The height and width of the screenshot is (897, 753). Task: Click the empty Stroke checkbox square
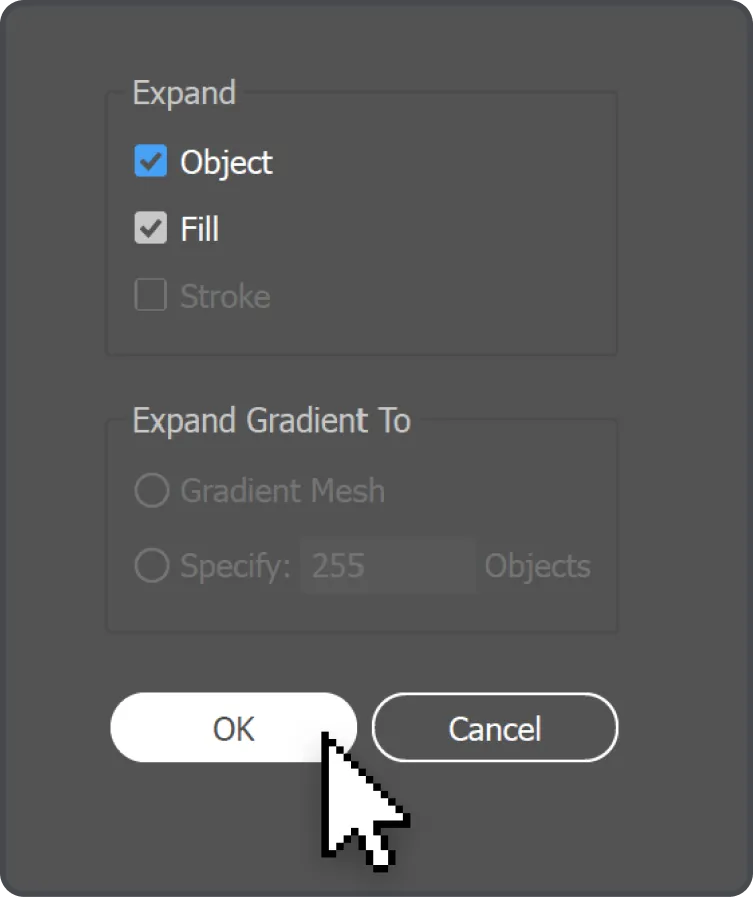pyautogui.click(x=150, y=295)
